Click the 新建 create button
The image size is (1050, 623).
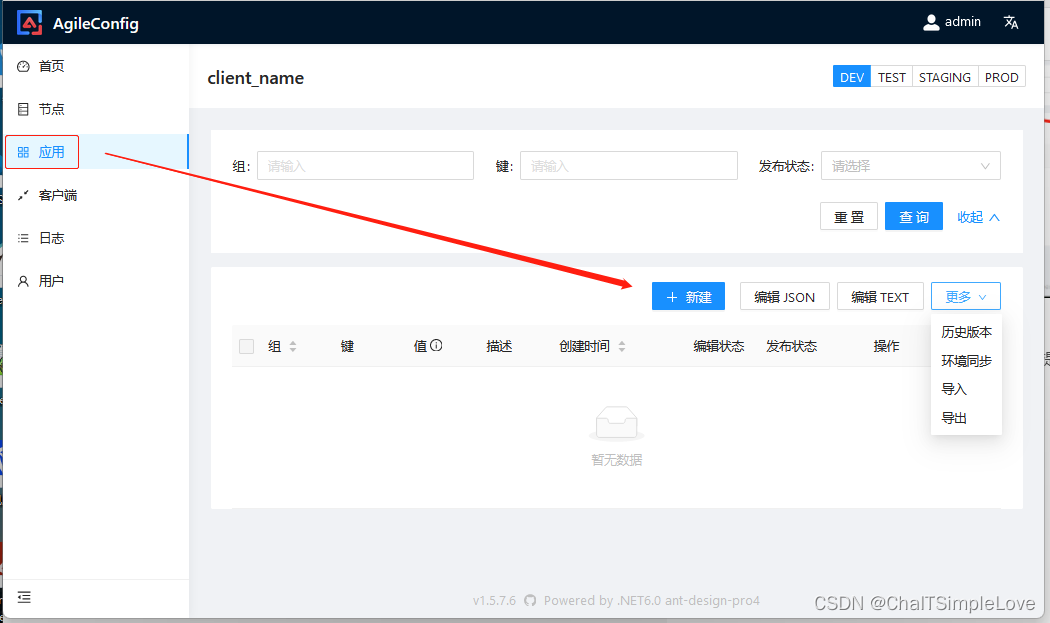[x=688, y=296]
